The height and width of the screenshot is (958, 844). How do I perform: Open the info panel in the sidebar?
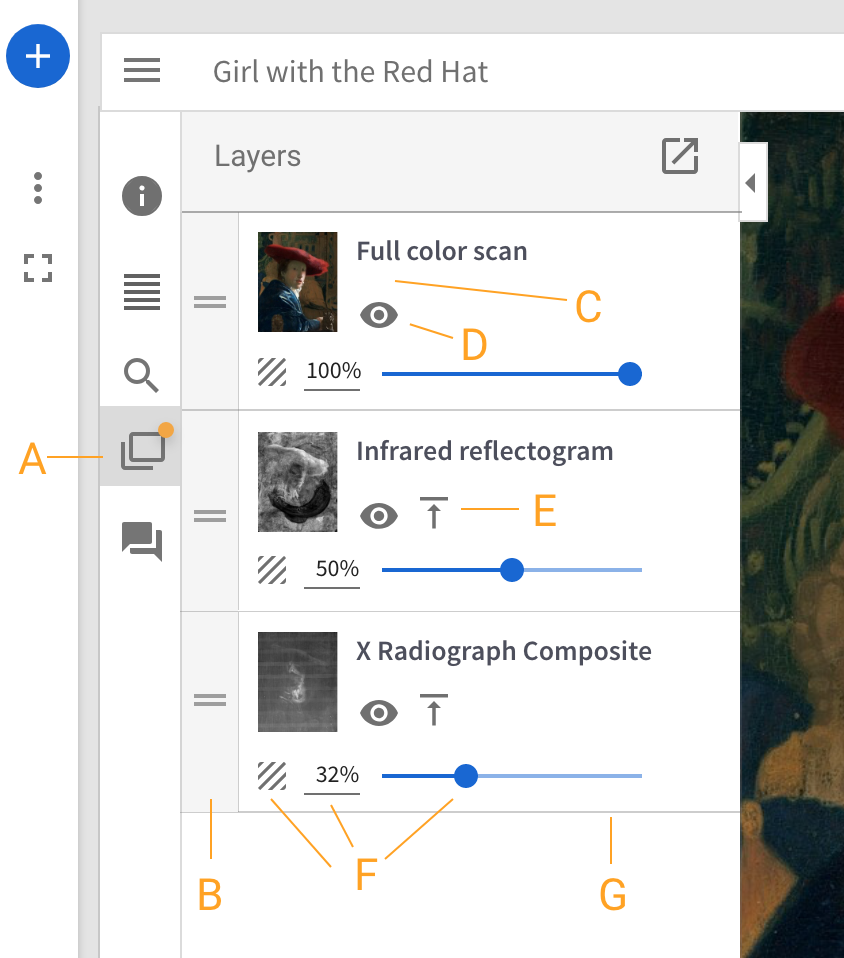(141, 196)
